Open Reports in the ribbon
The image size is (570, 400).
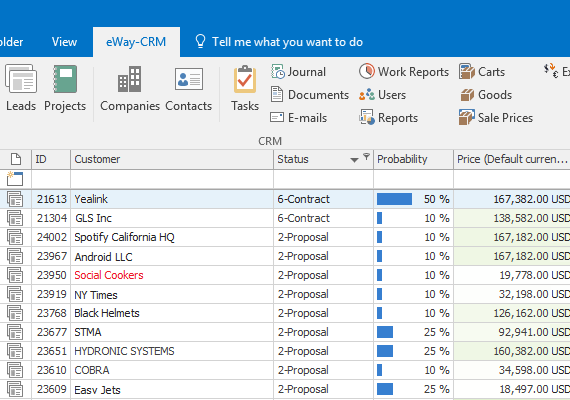click(388, 117)
